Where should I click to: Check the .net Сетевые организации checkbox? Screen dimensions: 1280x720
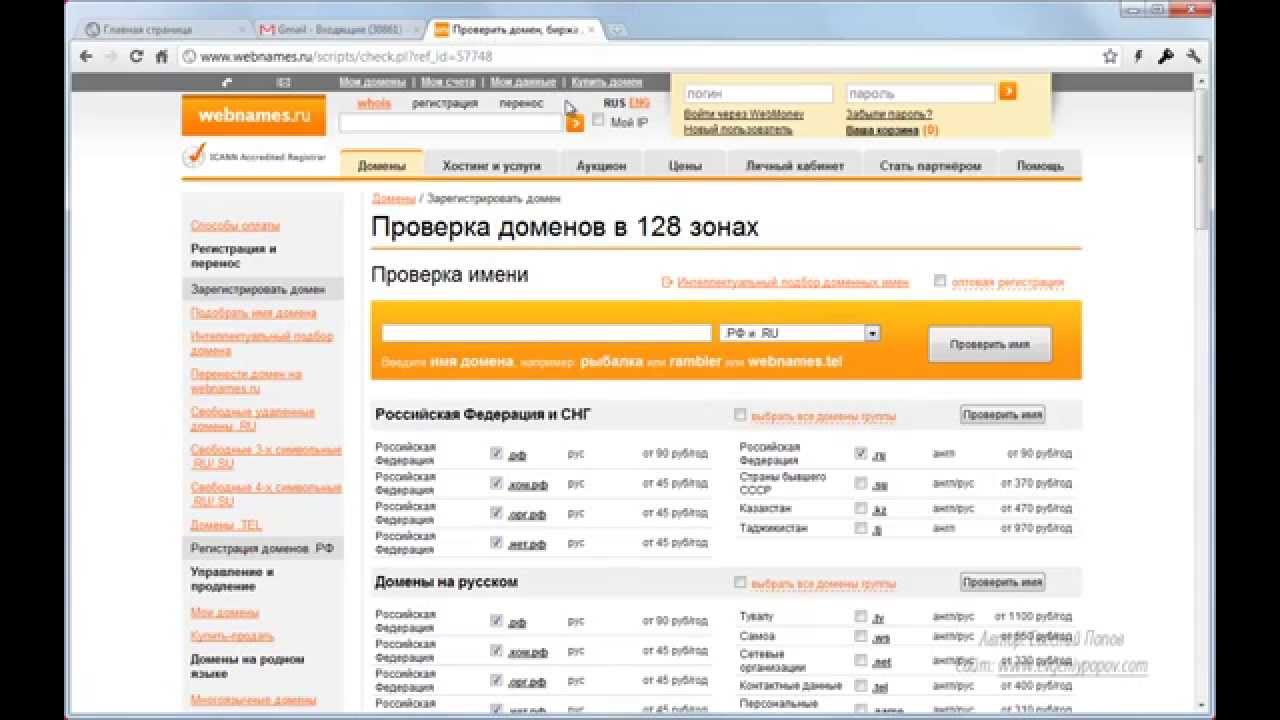(x=861, y=660)
